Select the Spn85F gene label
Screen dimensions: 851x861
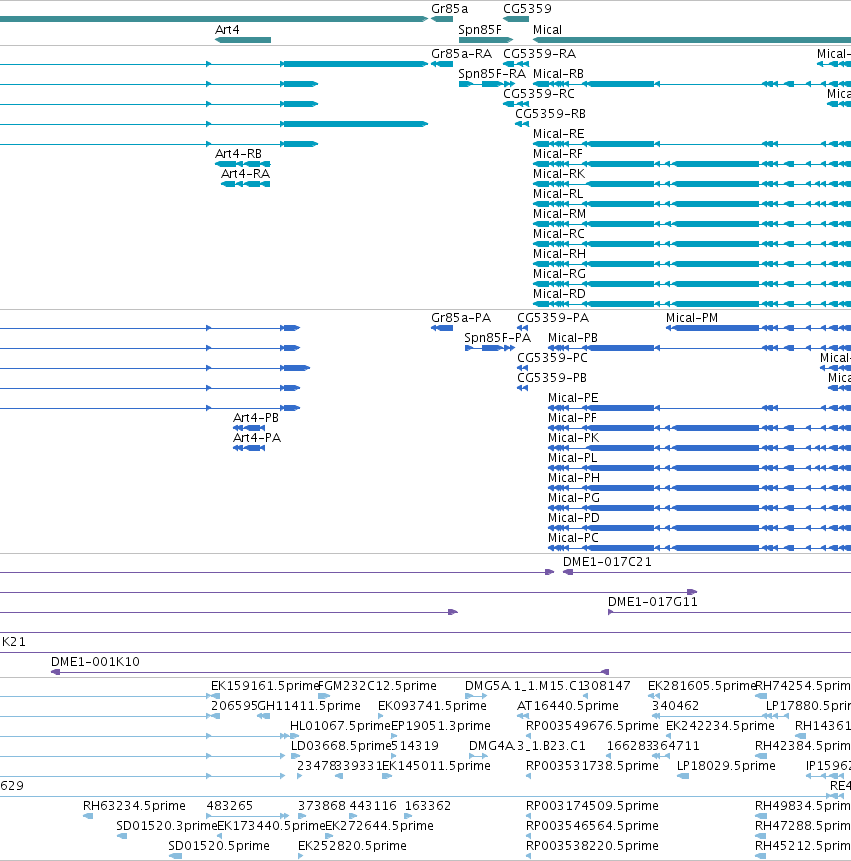point(480,30)
